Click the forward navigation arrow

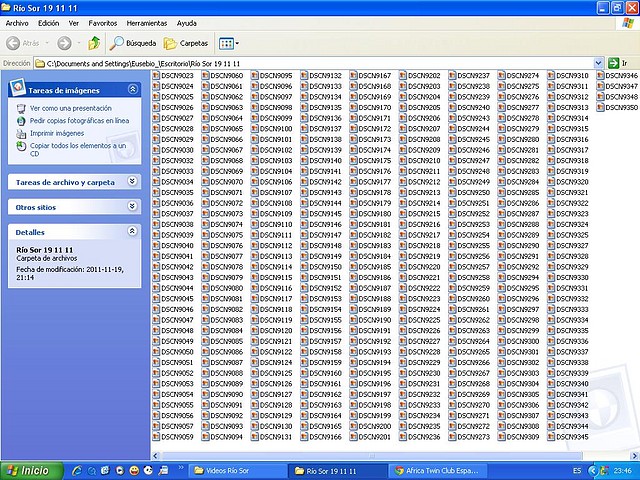click(x=64, y=43)
